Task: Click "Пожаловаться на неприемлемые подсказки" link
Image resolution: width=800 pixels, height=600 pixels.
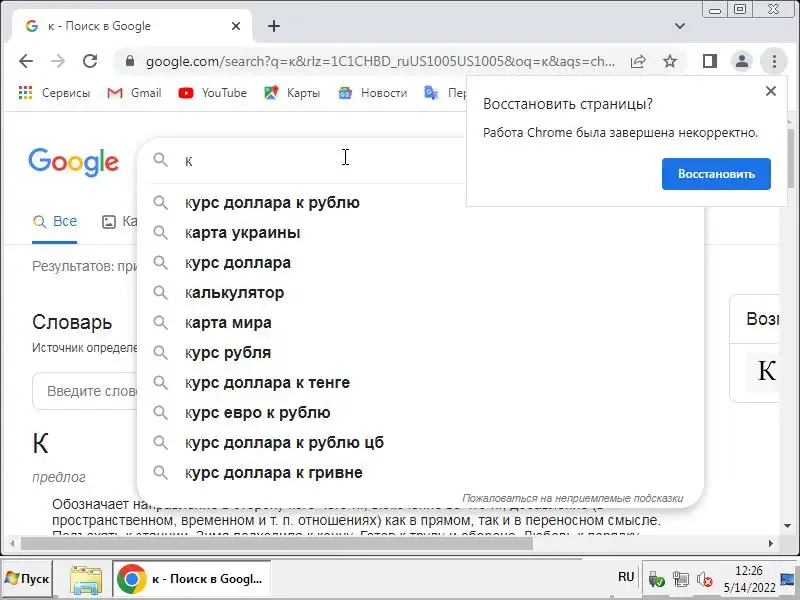Action: 572,497
